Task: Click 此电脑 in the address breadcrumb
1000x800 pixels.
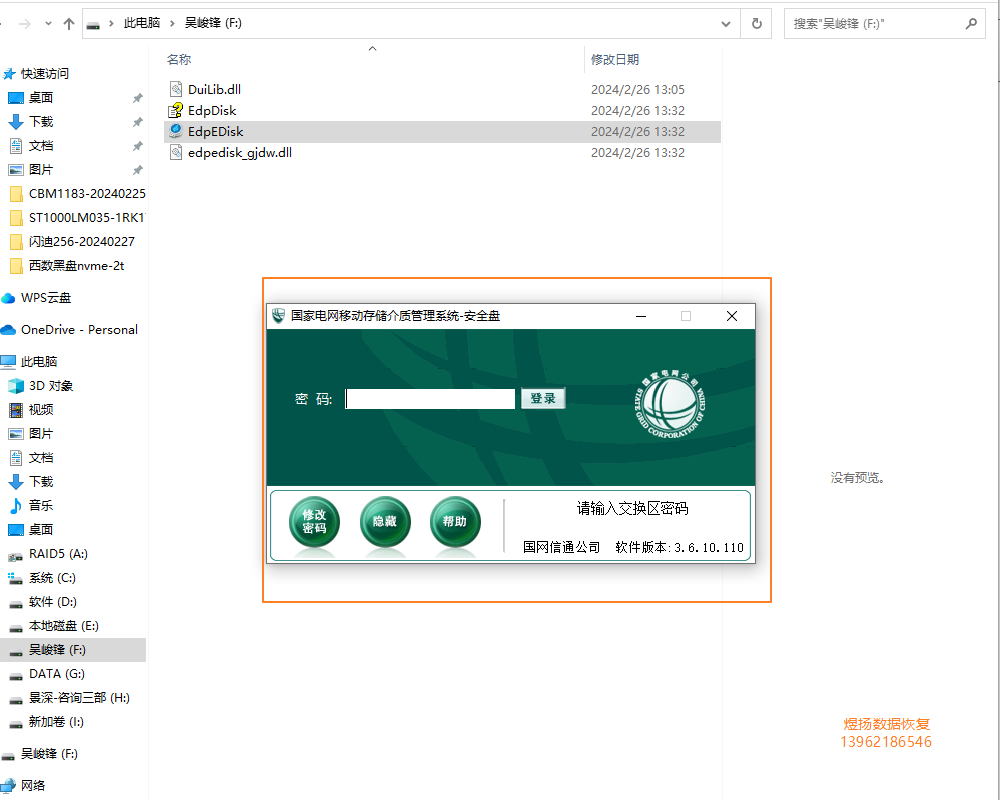Action: click(x=142, y=23)
